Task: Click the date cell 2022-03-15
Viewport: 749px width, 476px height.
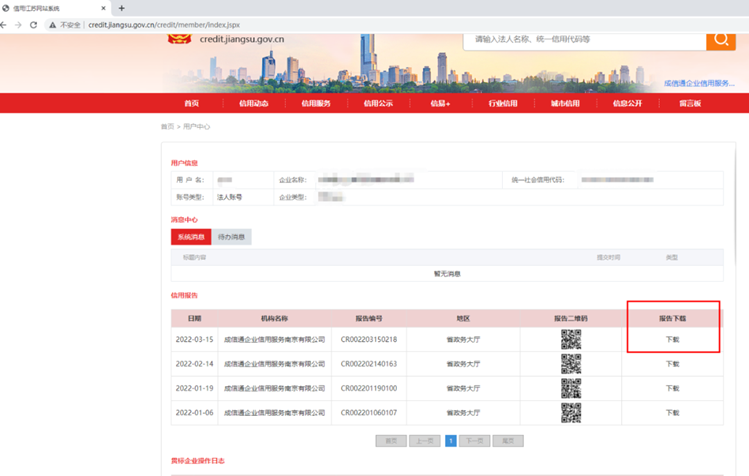Action: [194, 339]
